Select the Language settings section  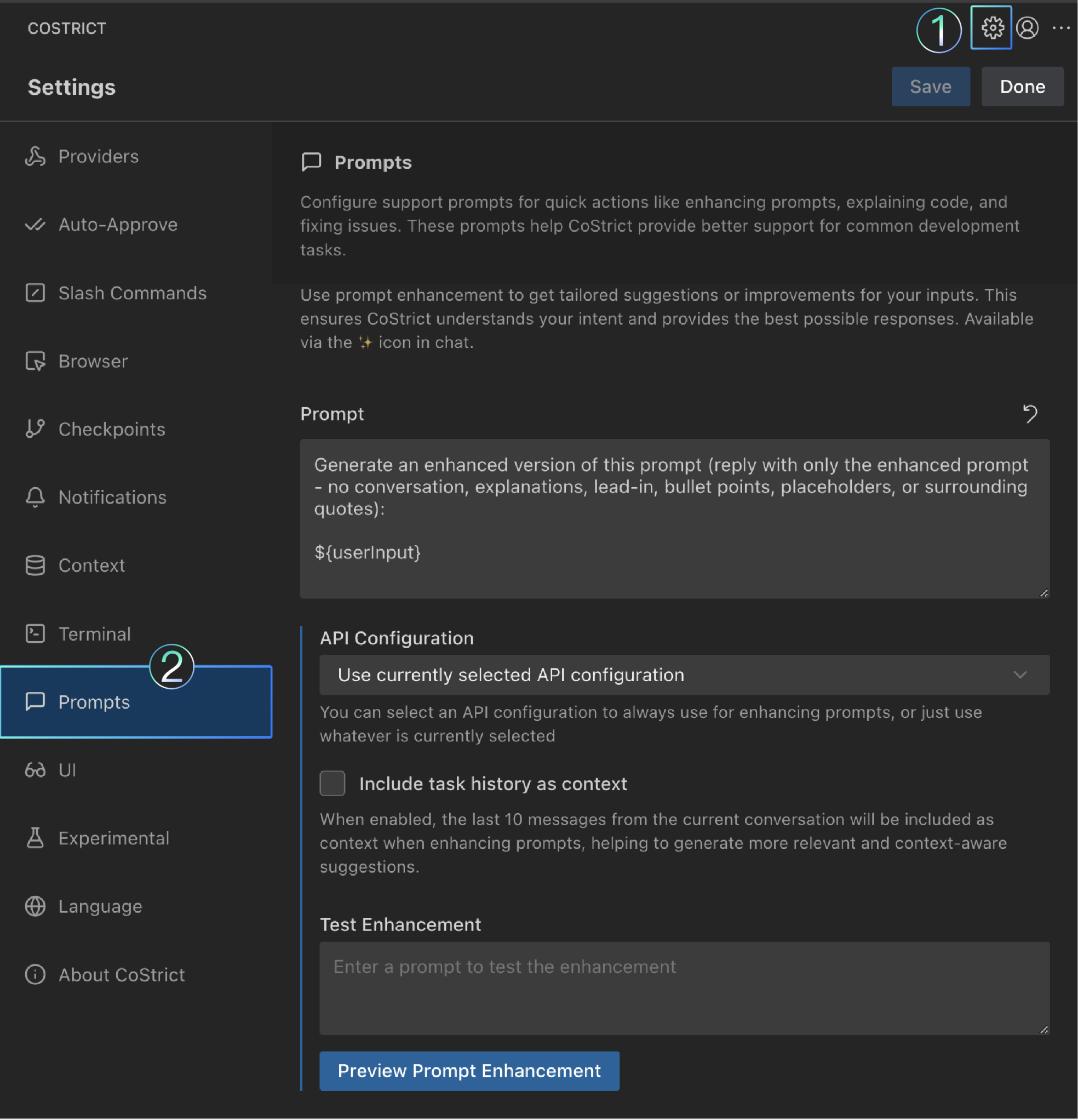coord(100,906)
